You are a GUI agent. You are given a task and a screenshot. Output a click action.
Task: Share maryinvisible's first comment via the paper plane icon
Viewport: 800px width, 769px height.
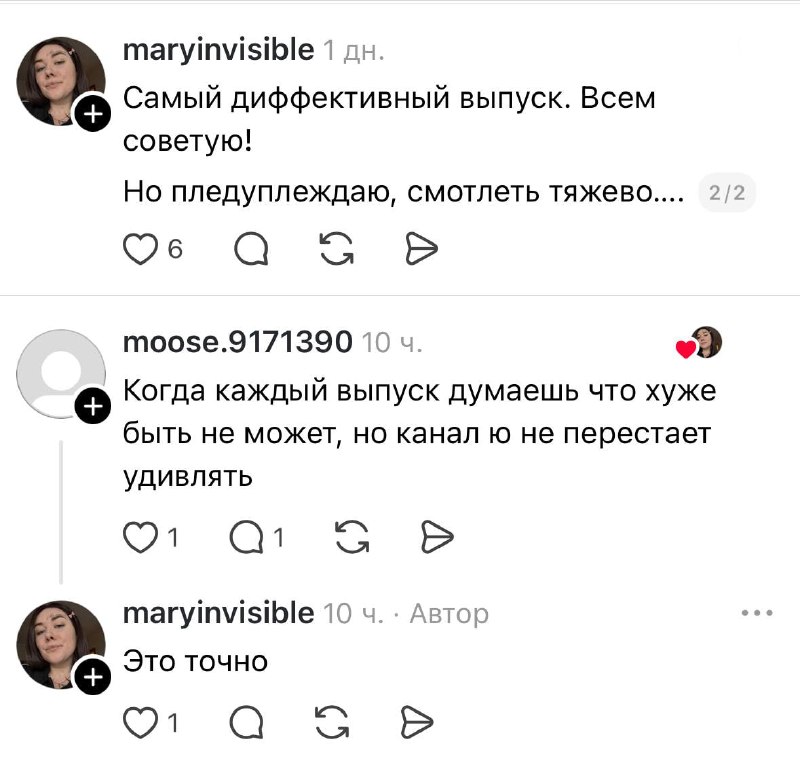(424, 248)
